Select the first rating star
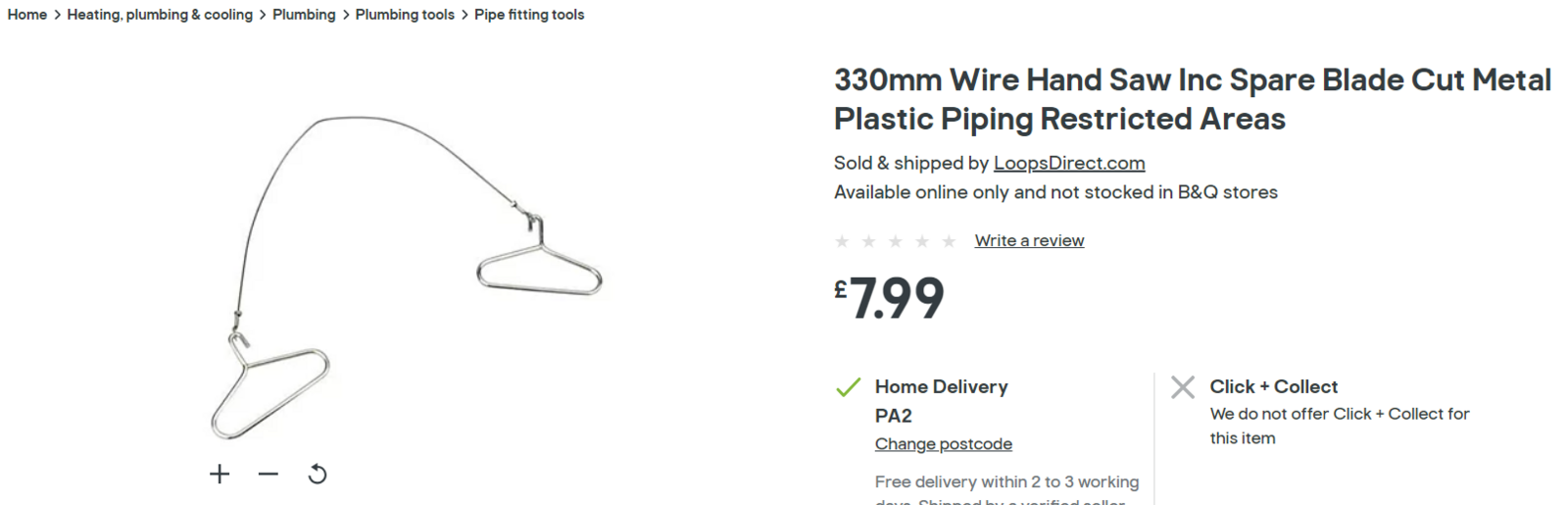This screenshot has width=1568, height=505. tap(842, 241)
